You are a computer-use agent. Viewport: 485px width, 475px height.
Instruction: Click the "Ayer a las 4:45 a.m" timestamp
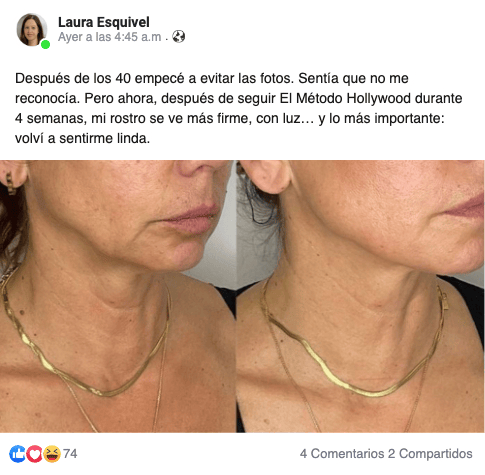(110, 37)
